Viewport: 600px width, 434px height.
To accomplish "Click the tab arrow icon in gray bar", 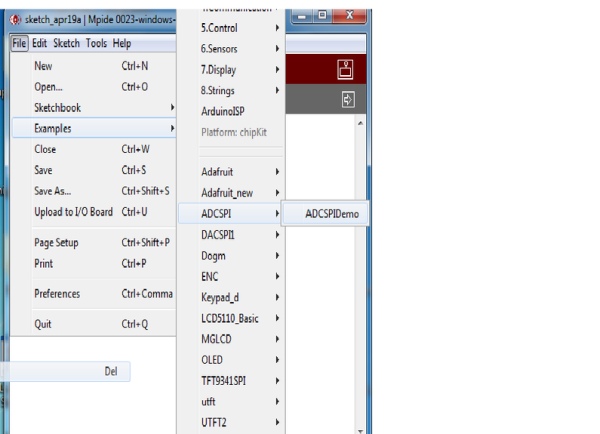I will click(348, 100).
